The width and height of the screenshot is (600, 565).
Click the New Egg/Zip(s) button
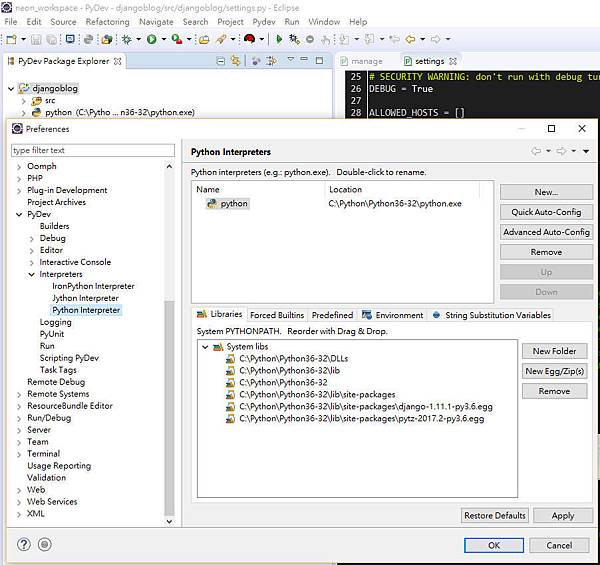pyautogui.click(x=554, y=371)
